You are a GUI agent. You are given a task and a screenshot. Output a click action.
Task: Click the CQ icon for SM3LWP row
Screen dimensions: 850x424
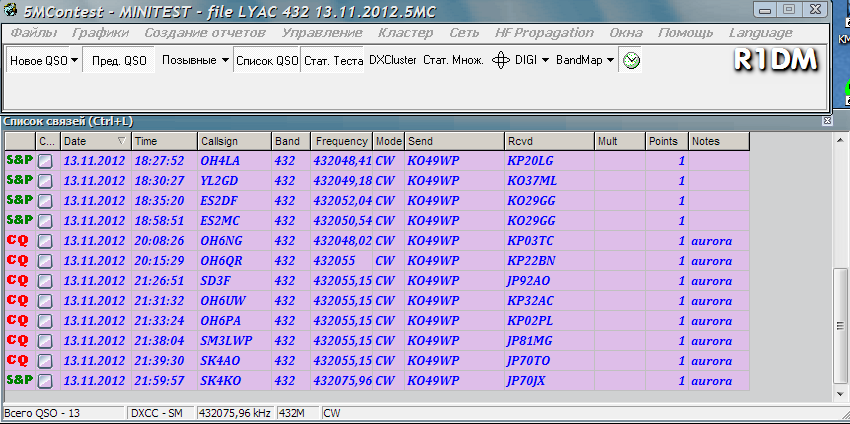click(x=18, y=340)
